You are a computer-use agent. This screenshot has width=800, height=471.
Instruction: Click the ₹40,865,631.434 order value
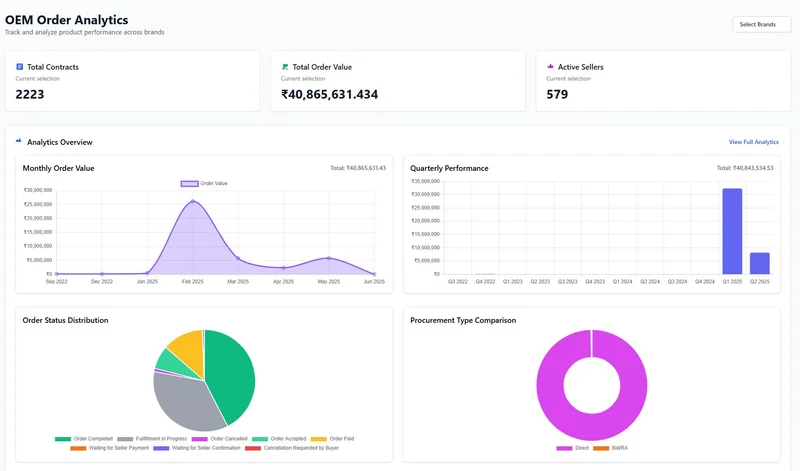(330, 94)
